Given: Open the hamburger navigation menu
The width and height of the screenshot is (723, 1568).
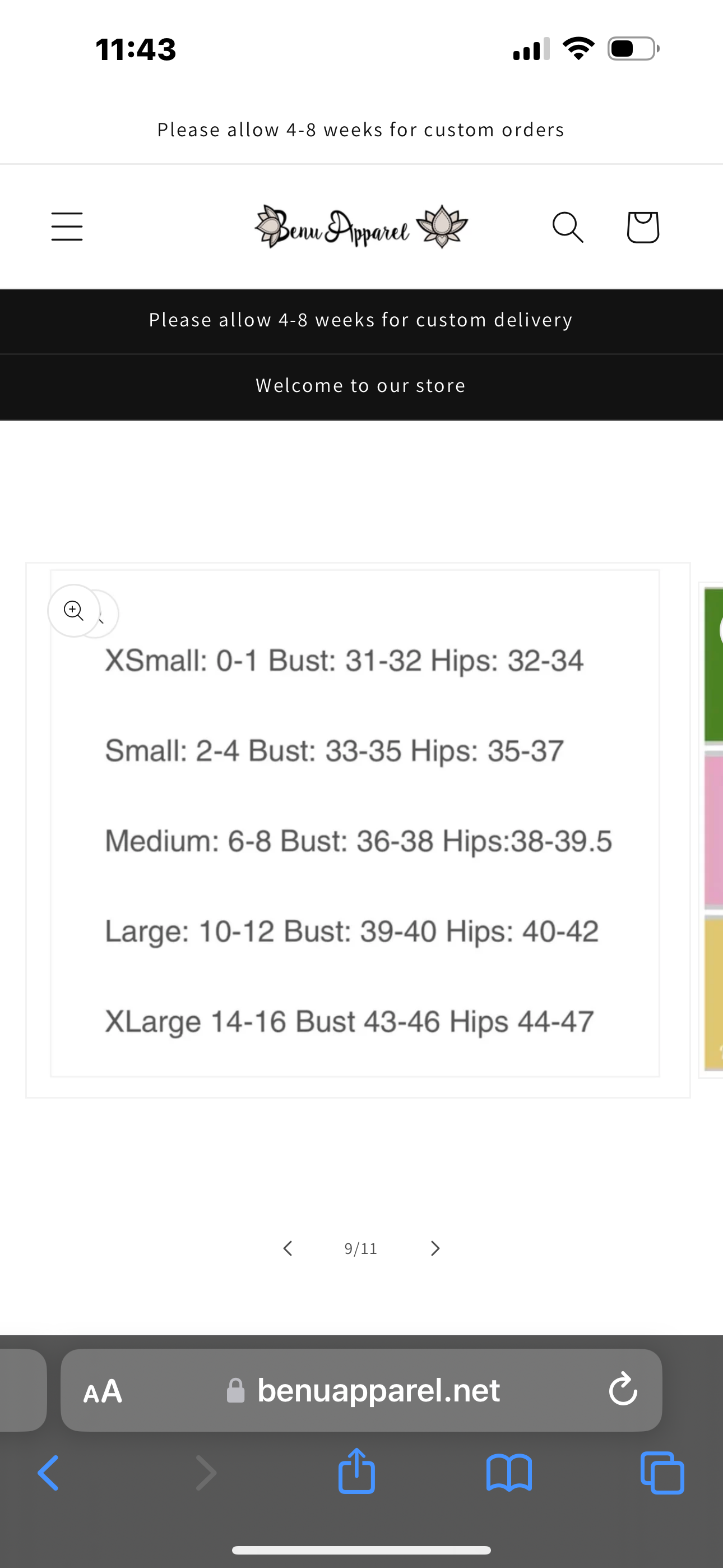Looking at the screenshot, I should tap(67, 227).
